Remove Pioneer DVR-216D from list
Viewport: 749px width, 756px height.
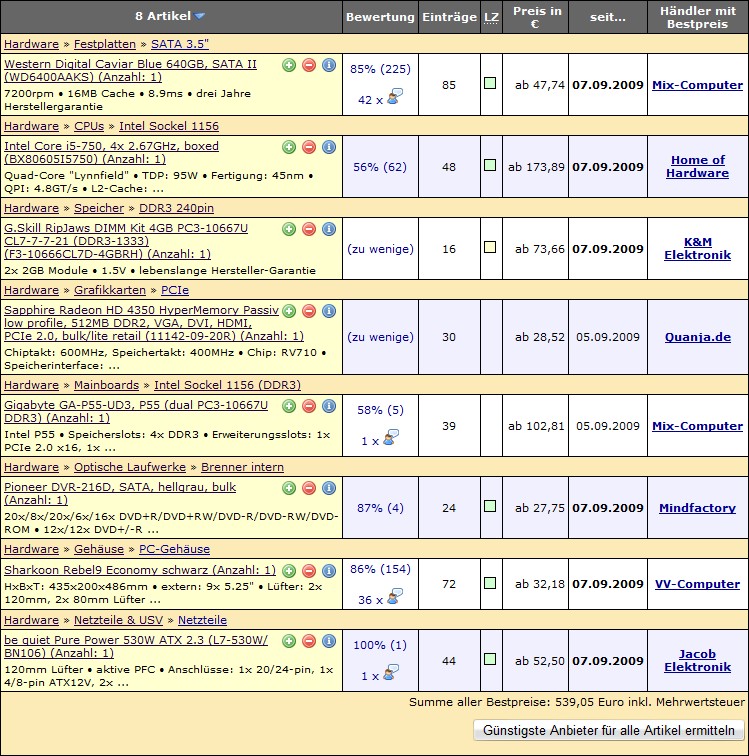pyautogui.click(x=309, y=488)
